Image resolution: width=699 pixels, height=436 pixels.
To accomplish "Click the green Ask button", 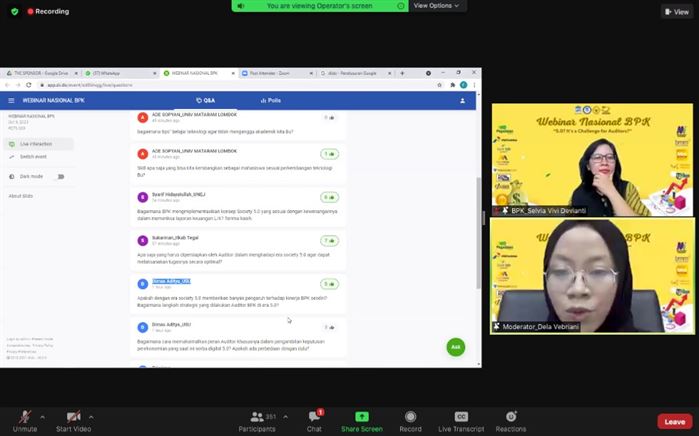I will tap(455, 347).
